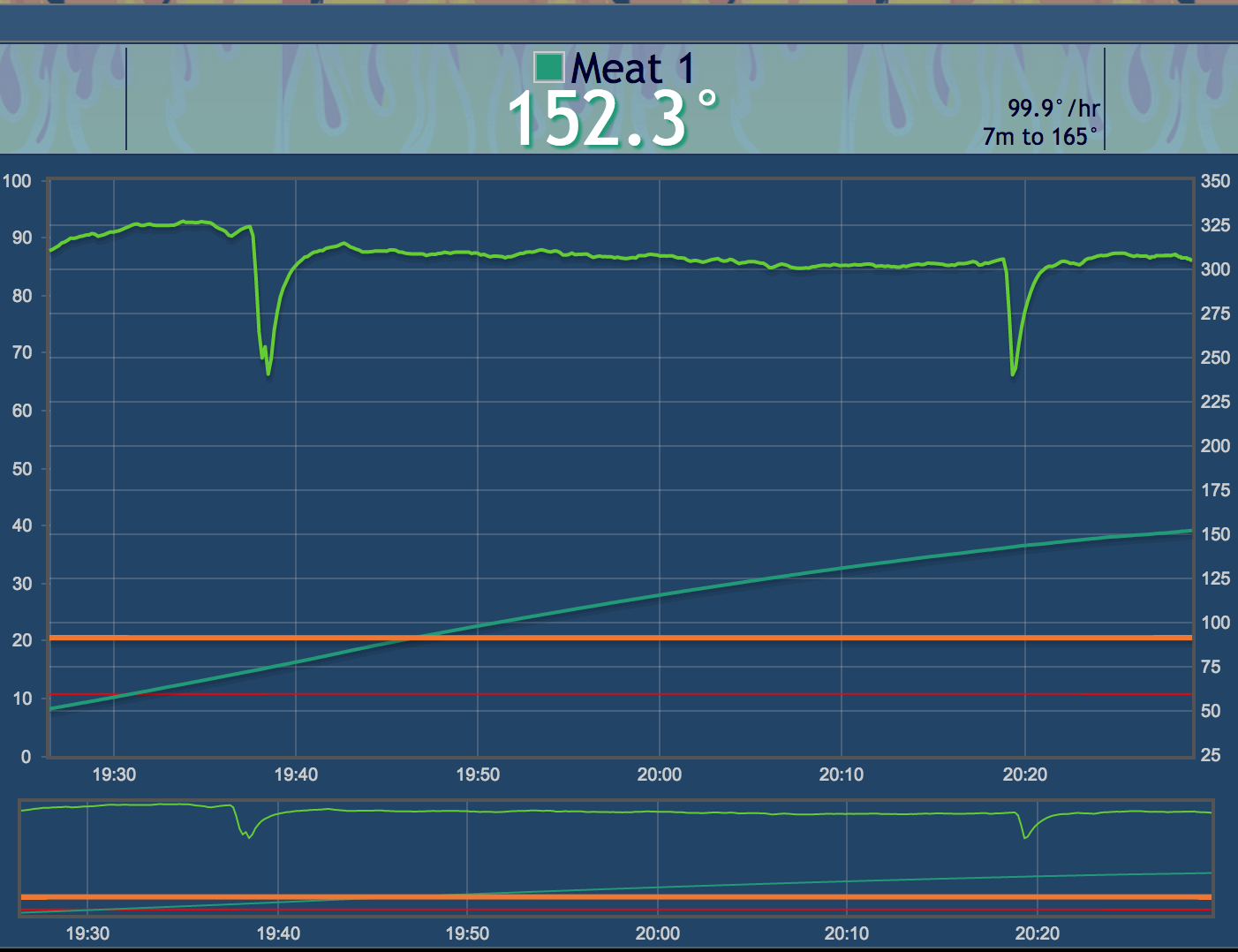1238x952 pixels.
Task: Click the thin red line in main graph
Action: (x=621, y=694)
